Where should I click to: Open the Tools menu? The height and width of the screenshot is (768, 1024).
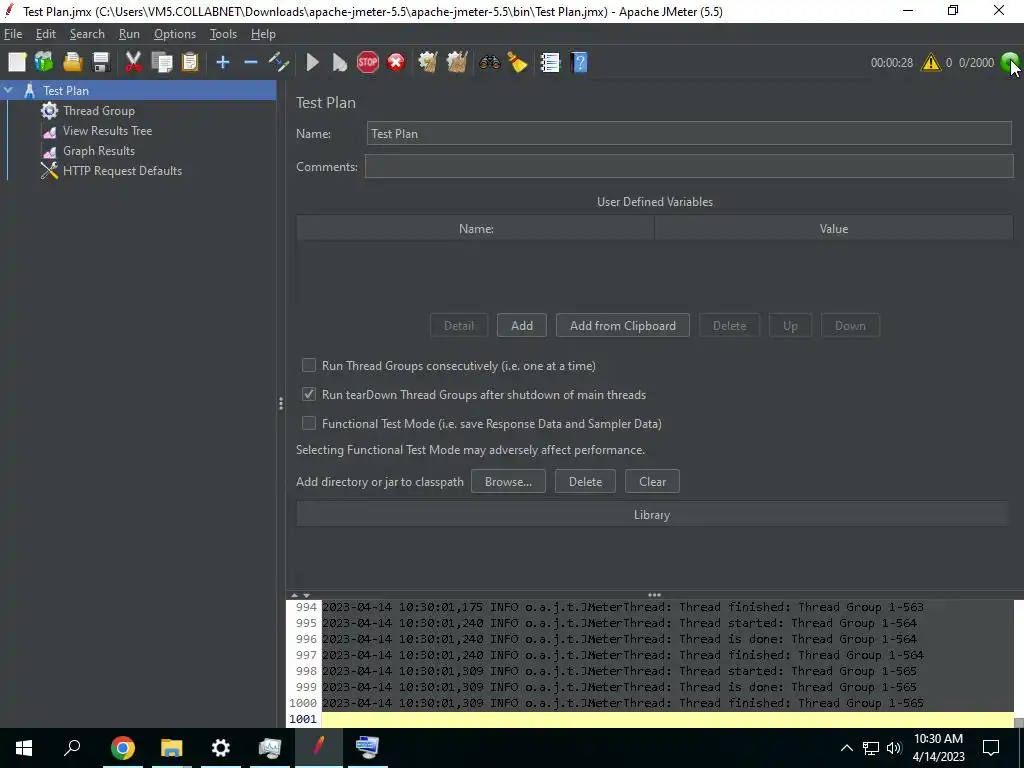(223, 34)
